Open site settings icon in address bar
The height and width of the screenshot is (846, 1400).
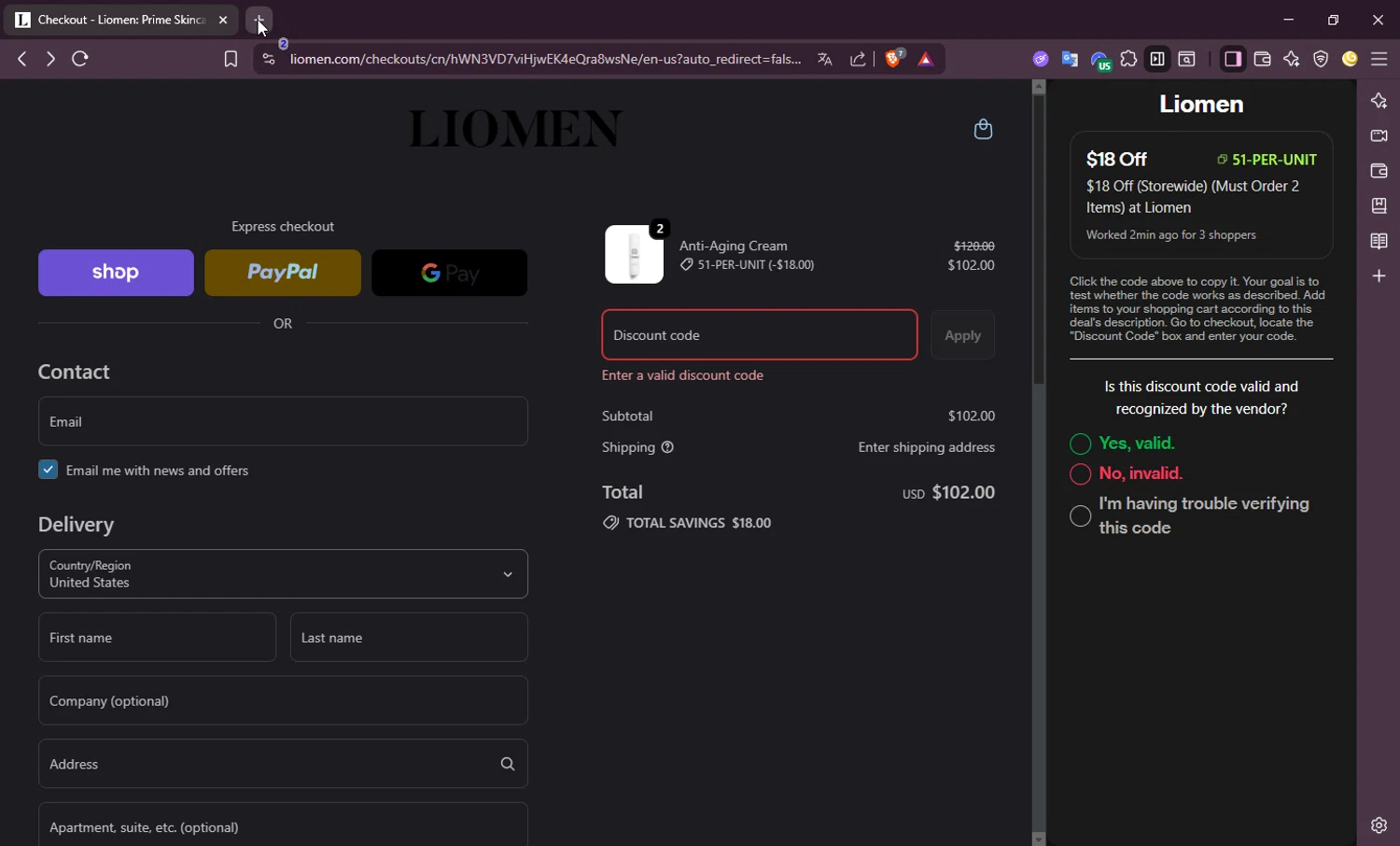pos(269,59)
